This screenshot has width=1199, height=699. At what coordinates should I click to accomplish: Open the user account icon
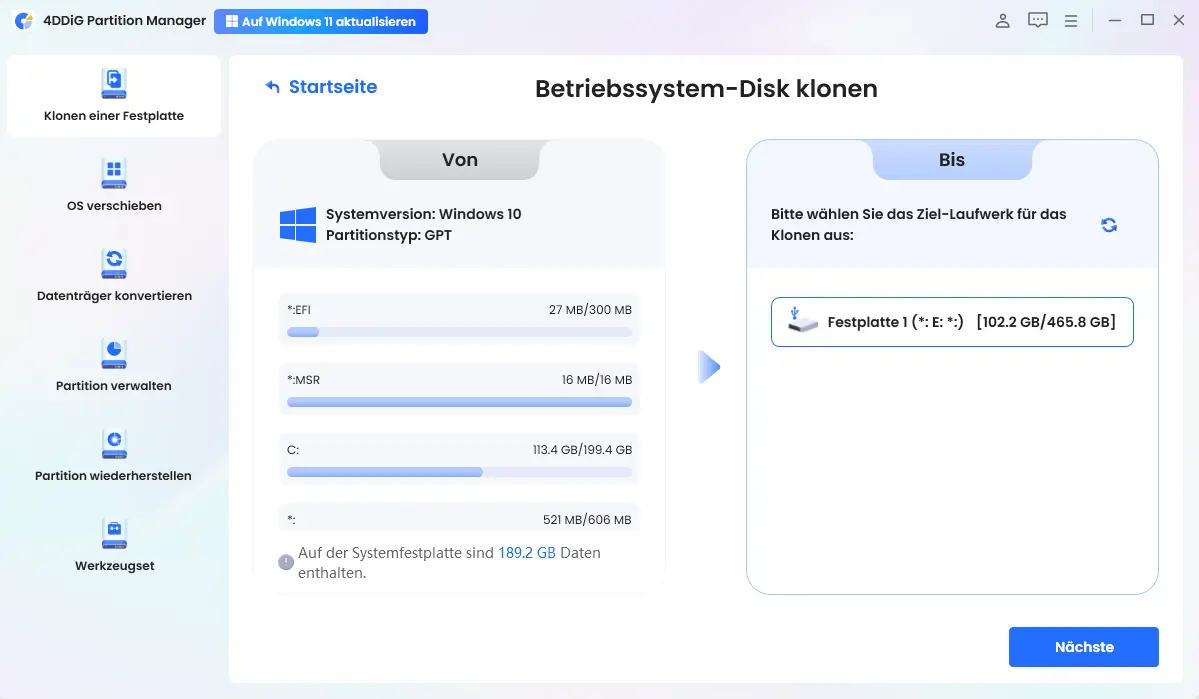tap(1002, 21)
